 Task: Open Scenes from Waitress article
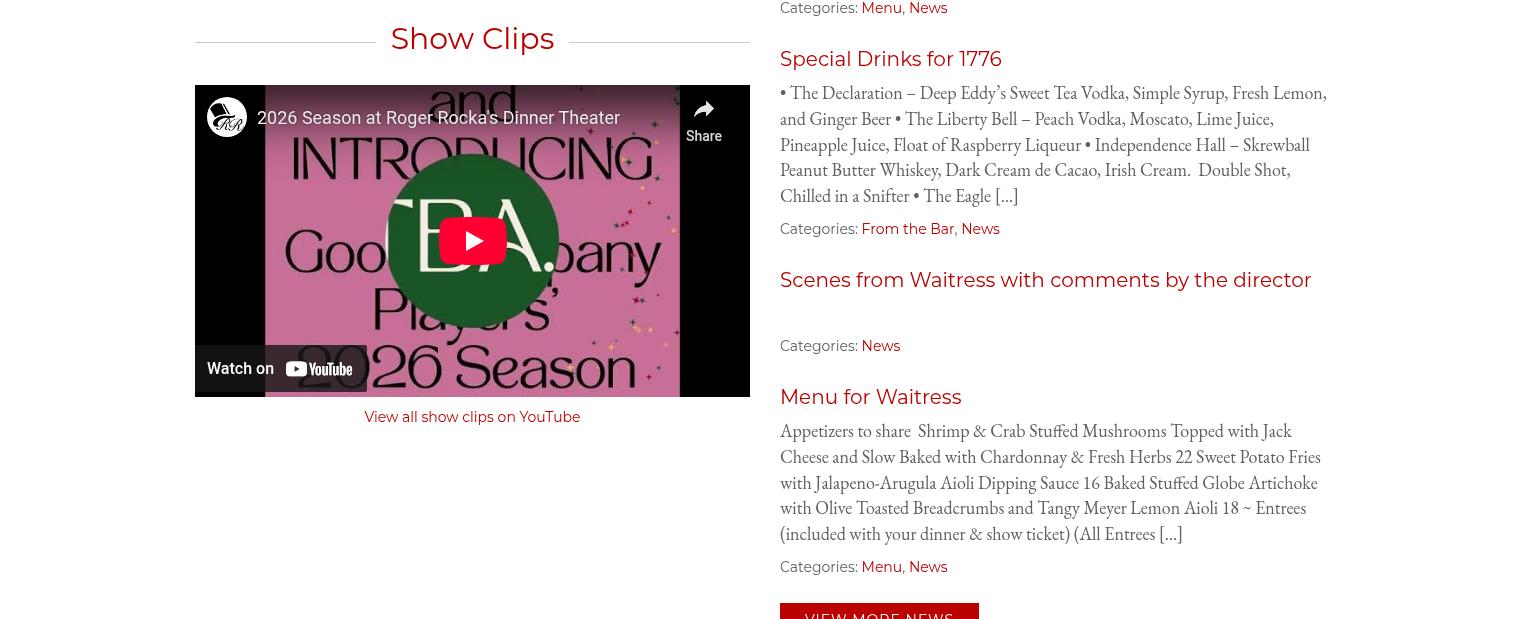tap(1045, 280)
